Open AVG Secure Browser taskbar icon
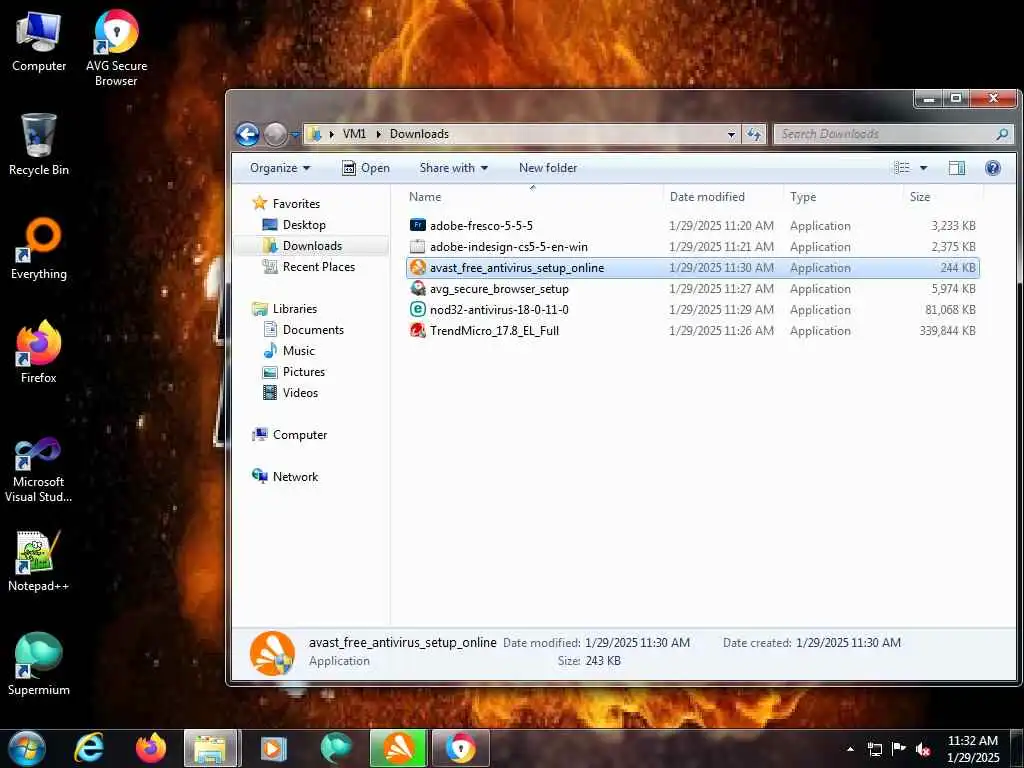Image resolution: width=1024 pixels, height=768 pixels. tap(460, 748)
